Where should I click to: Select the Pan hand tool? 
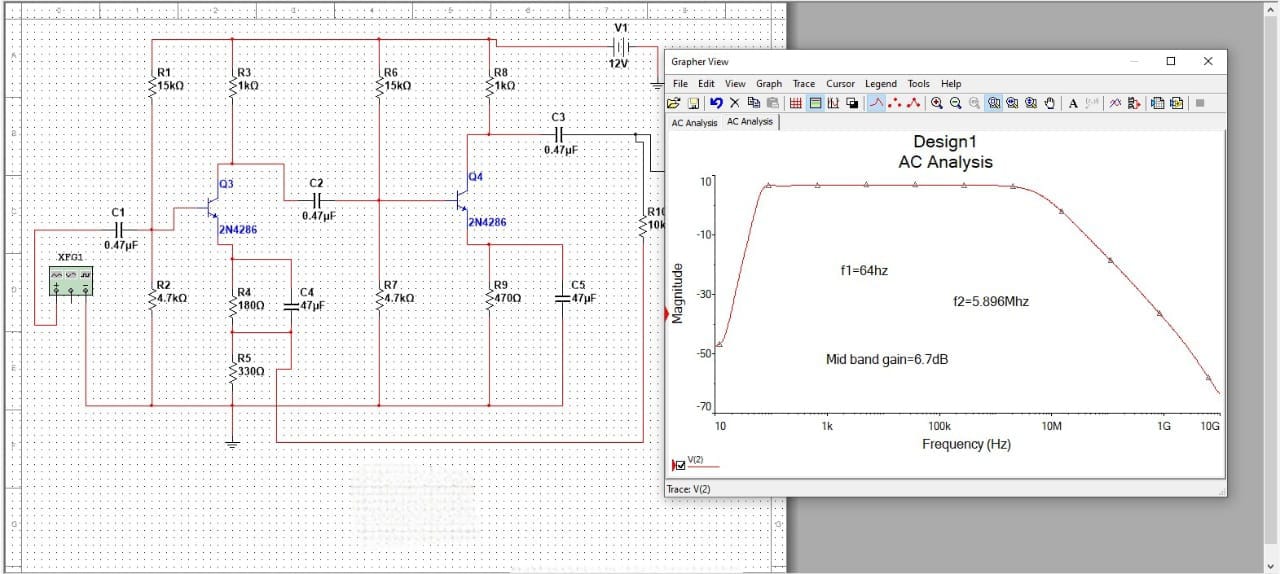(1050, 103)
